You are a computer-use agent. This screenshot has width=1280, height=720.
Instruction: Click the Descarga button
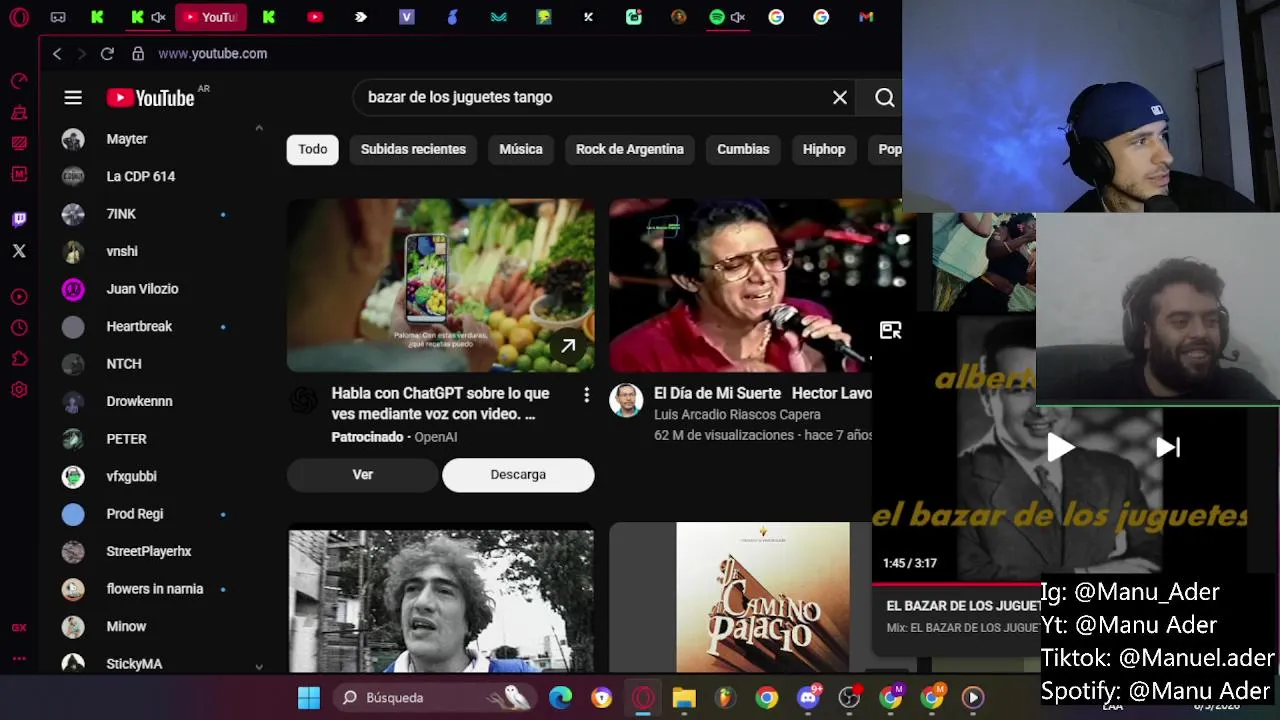click(x=518, y=475)
